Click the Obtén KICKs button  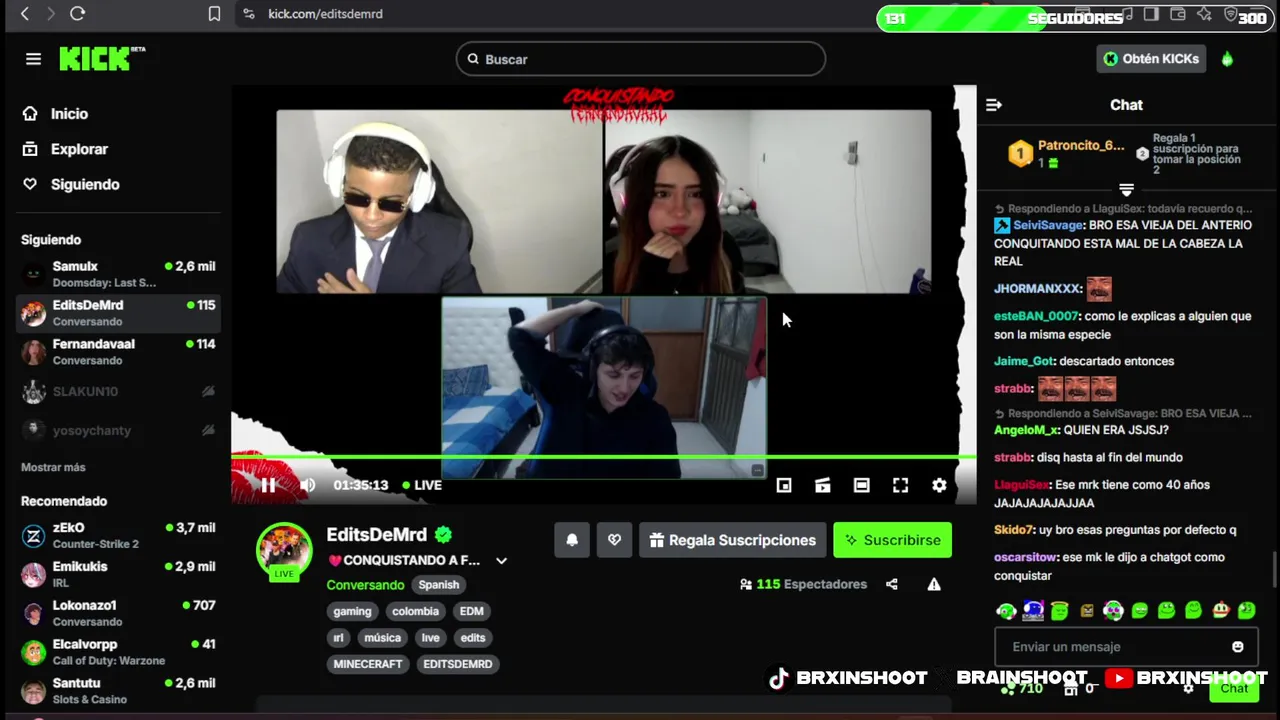tap(1151, 59)
